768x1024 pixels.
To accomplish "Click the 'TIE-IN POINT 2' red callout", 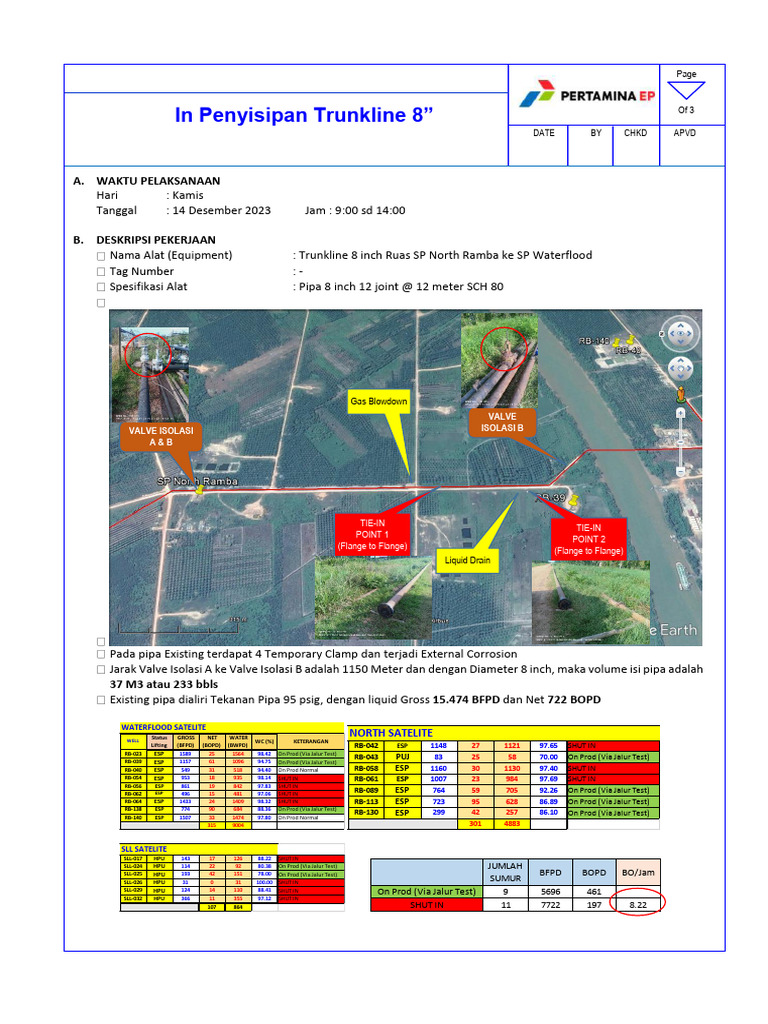I will 588,539.
